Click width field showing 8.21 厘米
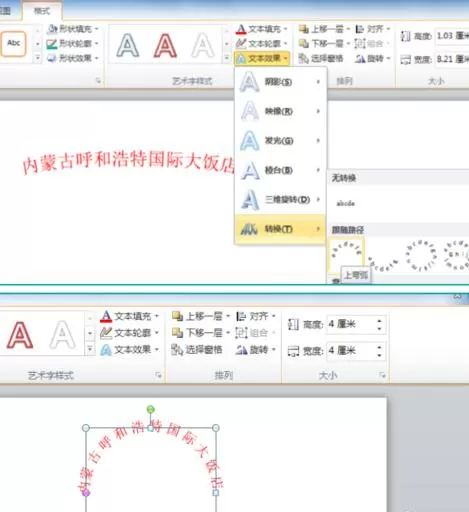469x512 pixels. pyautogui.click(x=452, y=59)
